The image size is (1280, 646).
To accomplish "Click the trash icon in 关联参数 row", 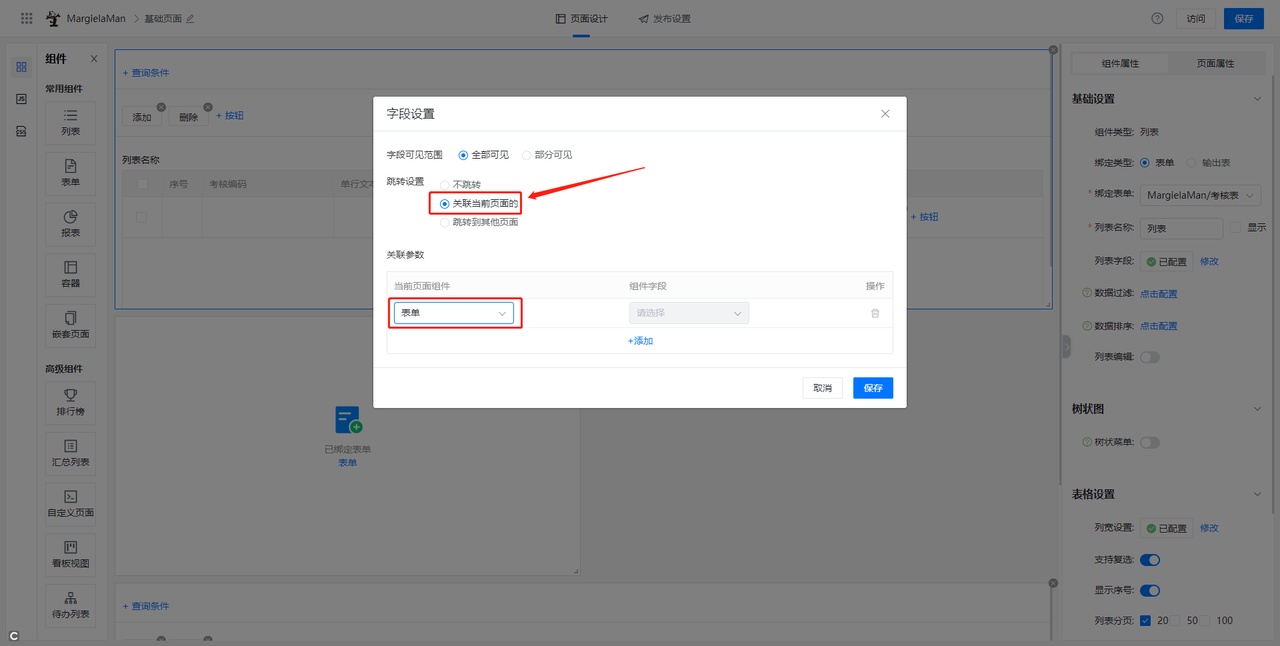I will click(875, 313).
